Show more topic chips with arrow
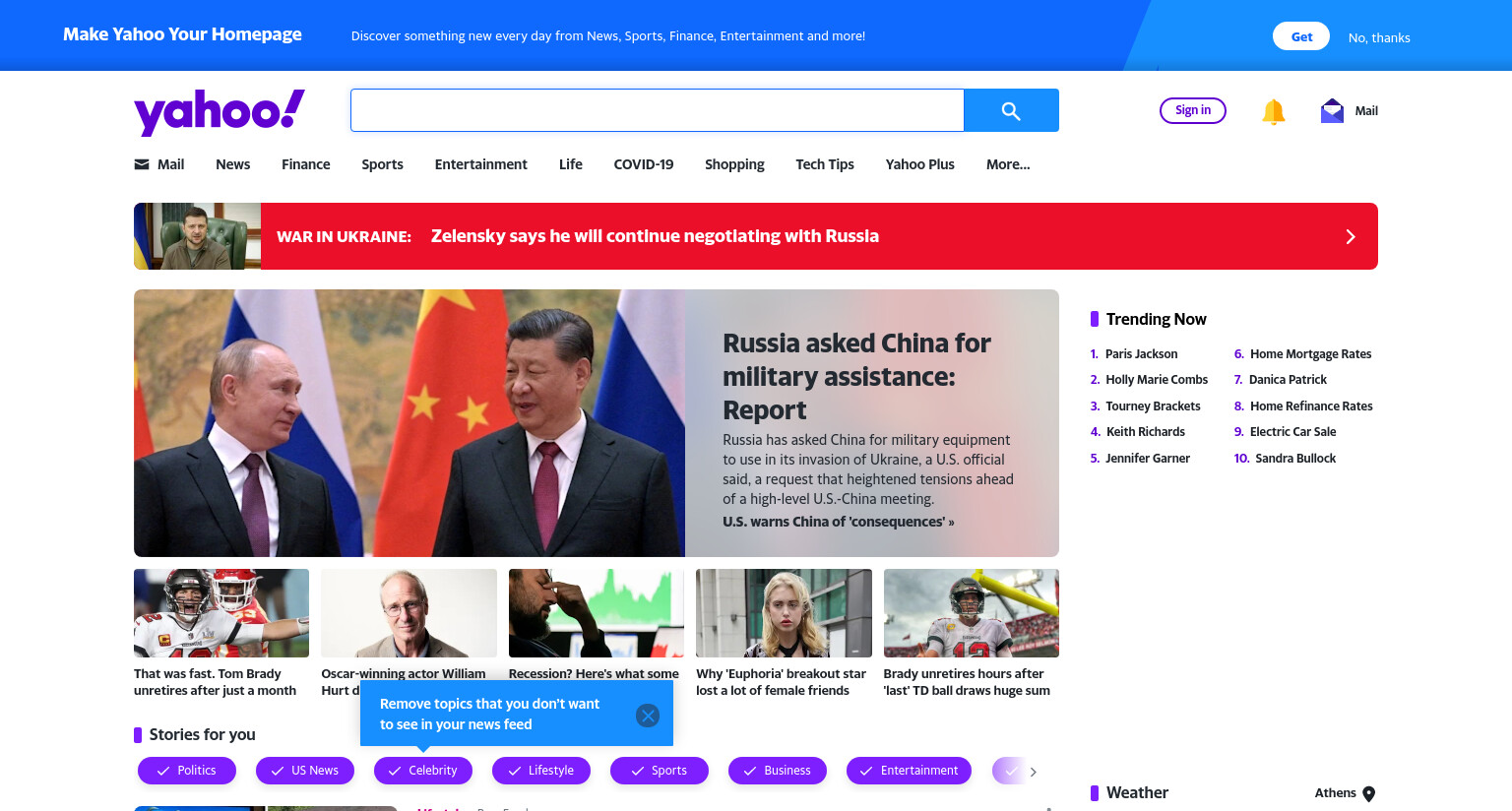This screenshot has width=1512, height=811. coord(1033,772)
